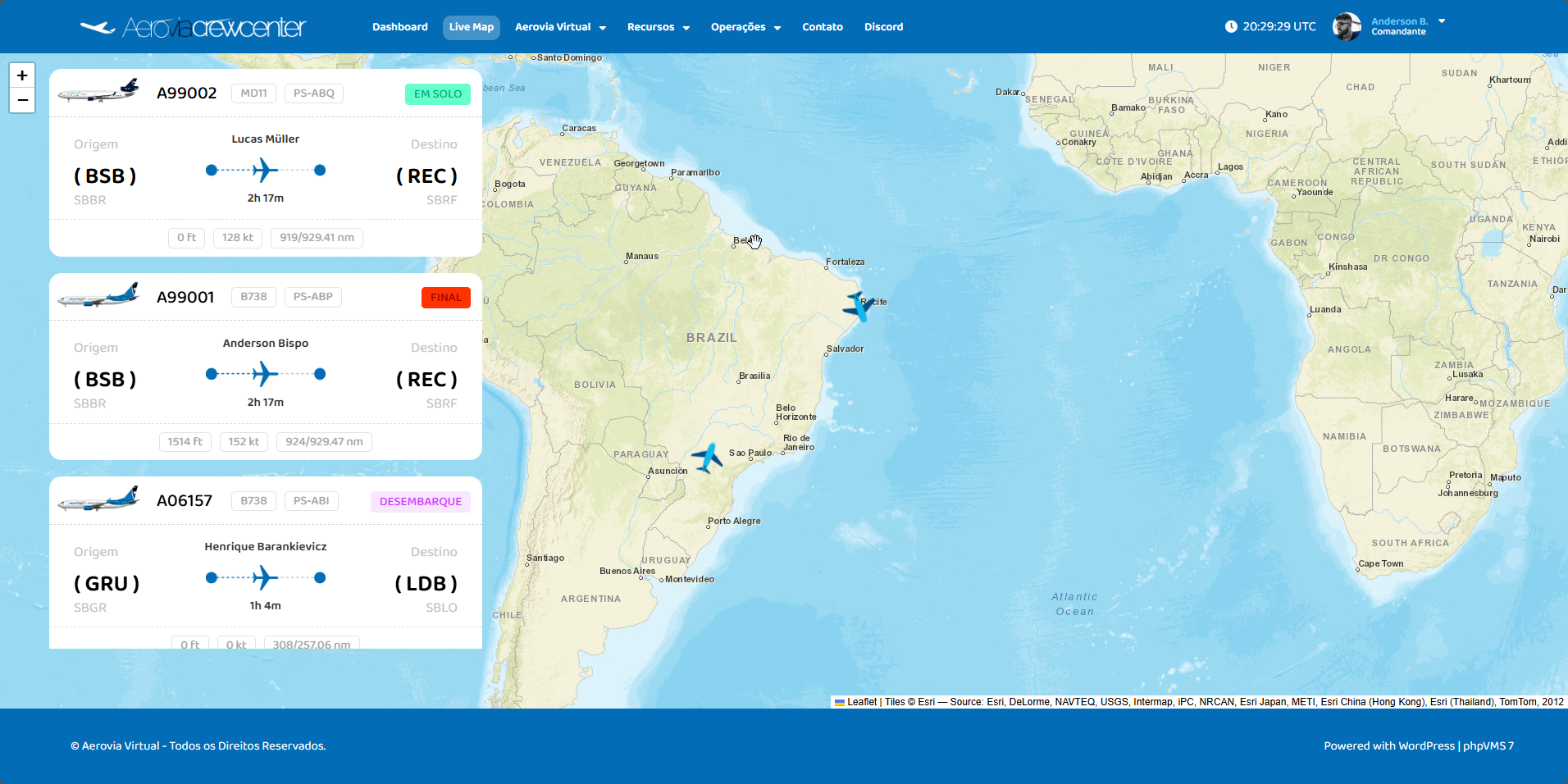This screenshot has height=784, width=1568.
Task: Click the 1h 4m flight duration
Action: click(x=266, y=606)
